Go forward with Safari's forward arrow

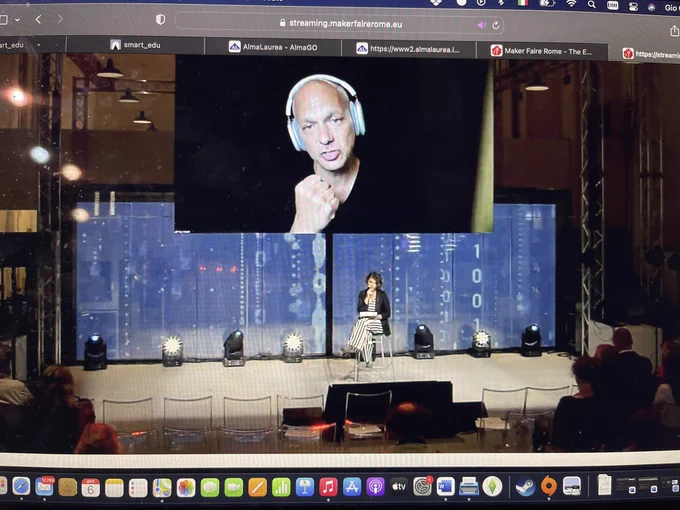tap(60, 19)
